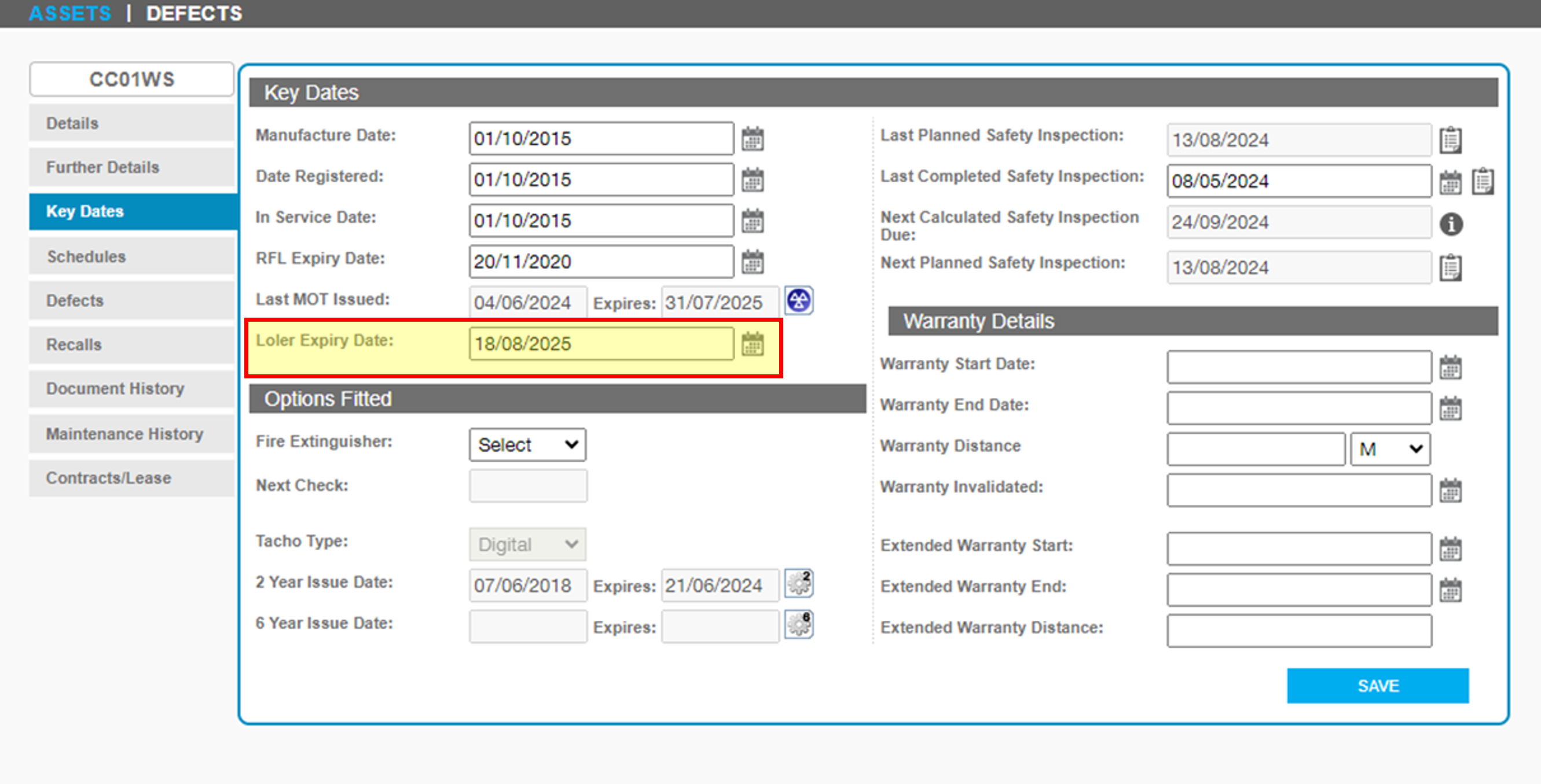The image size is (1541, 784).
Task: Click the SAVE button
Action: click(1378, 686)
